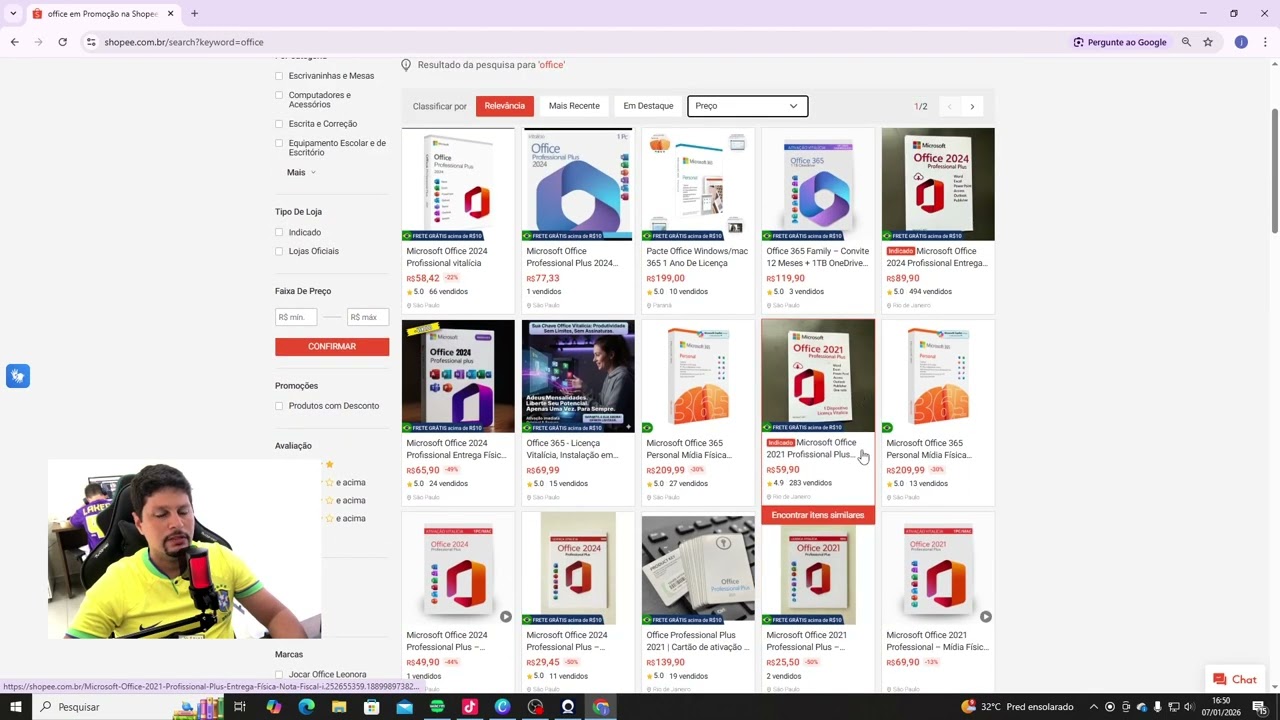Bookmark this page with the star icon
This screenshot has width=1280, height=720.
click(x=1208, y=42)
